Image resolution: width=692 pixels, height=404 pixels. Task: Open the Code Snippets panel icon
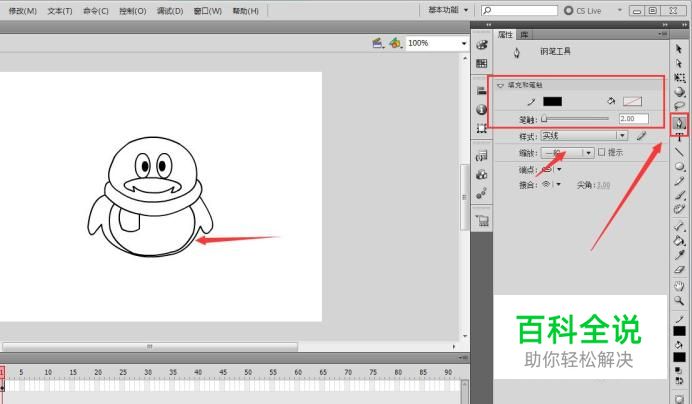click(x=482, y=156)
